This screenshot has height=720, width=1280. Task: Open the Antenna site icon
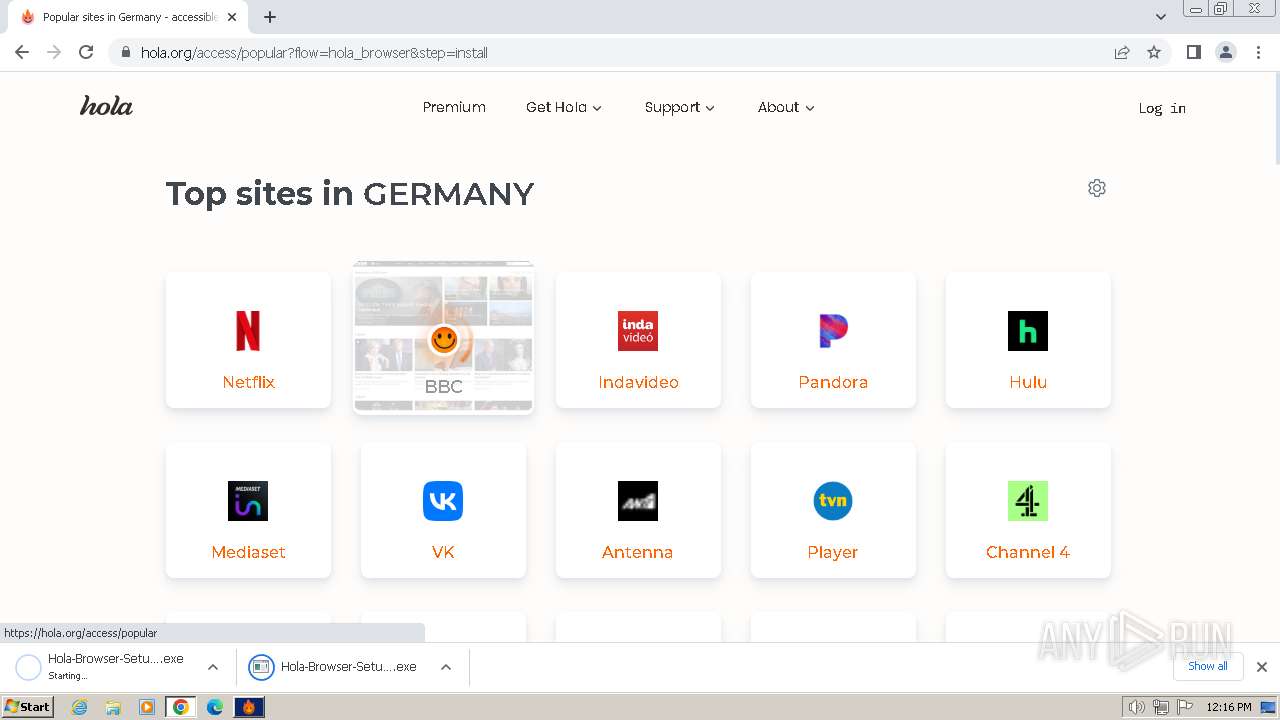638,501
